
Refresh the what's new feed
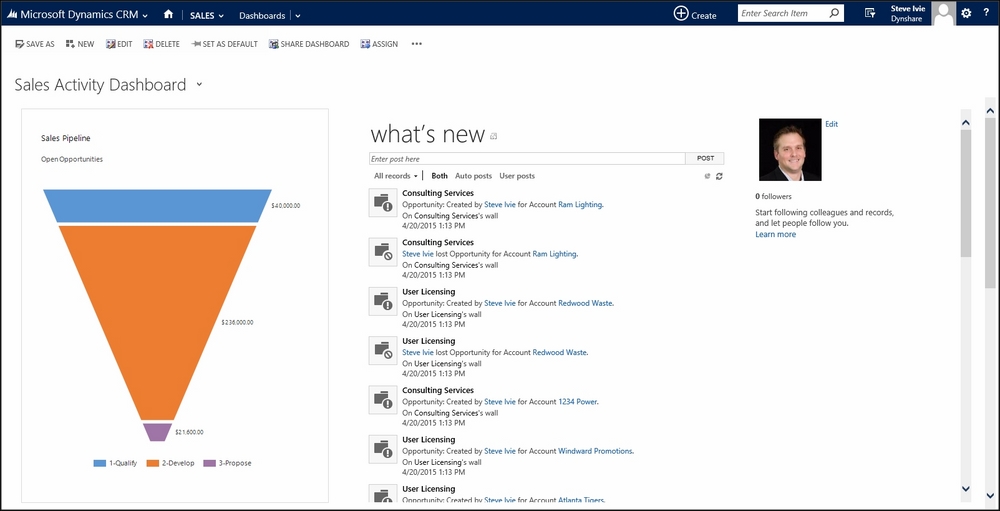(x=719, y=176)
